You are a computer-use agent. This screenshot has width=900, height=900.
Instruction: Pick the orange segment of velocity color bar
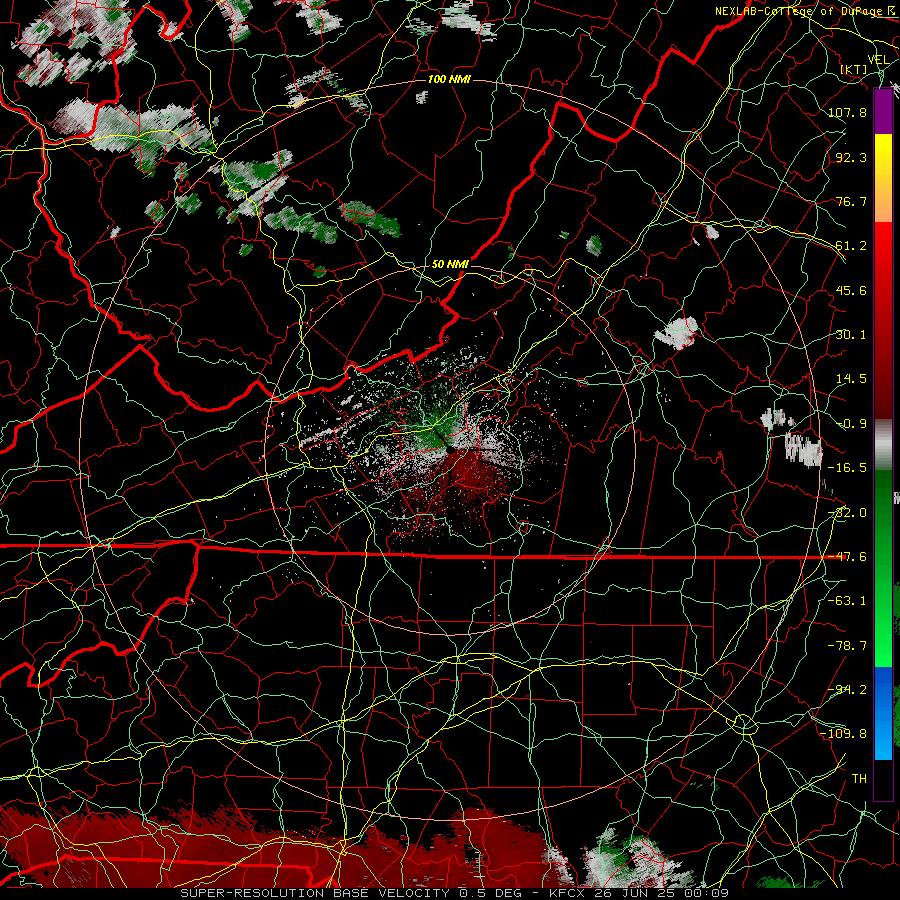tap(883, 201)
